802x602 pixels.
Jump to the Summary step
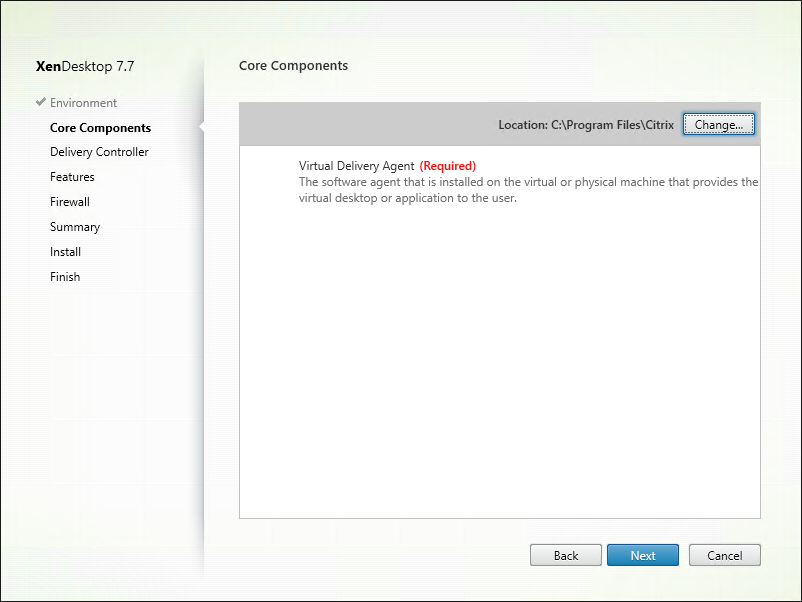click(75, 227)
